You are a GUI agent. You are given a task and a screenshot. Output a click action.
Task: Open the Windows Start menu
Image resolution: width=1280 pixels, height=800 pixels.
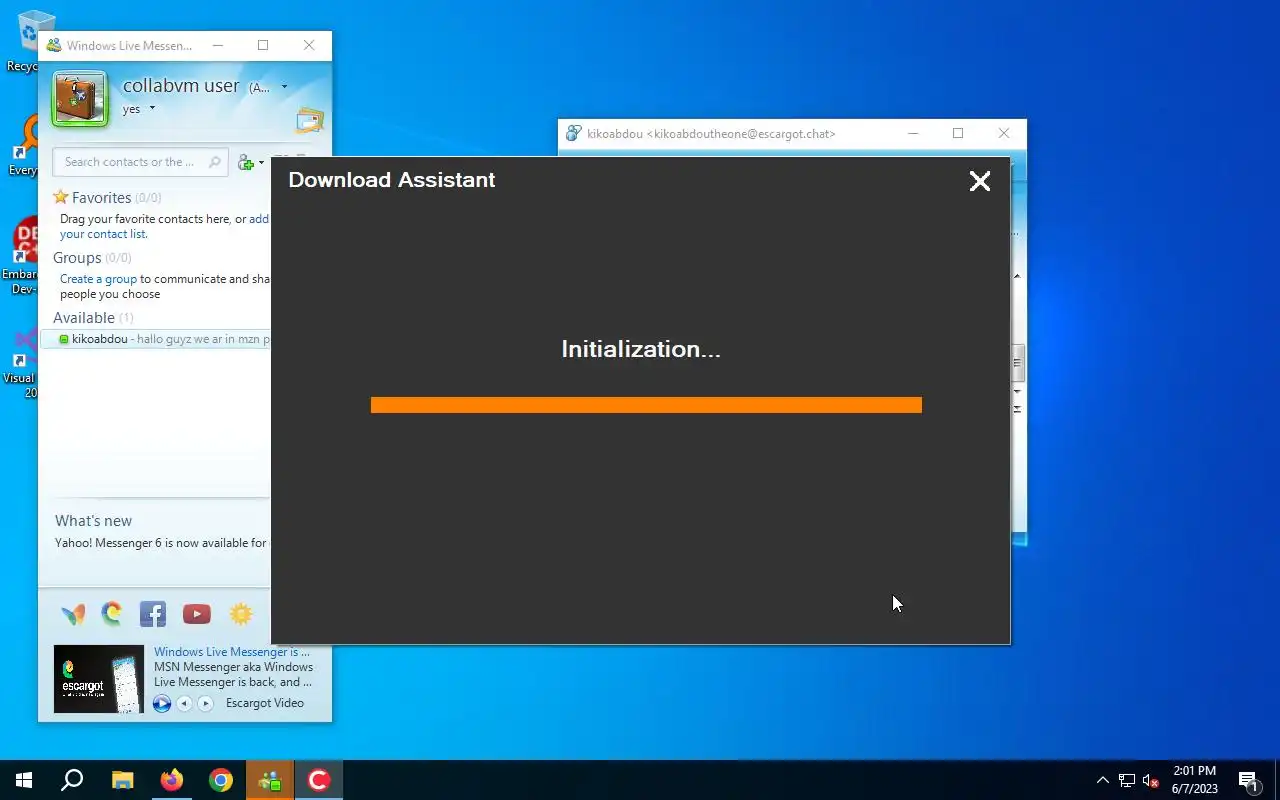point(24,780)
